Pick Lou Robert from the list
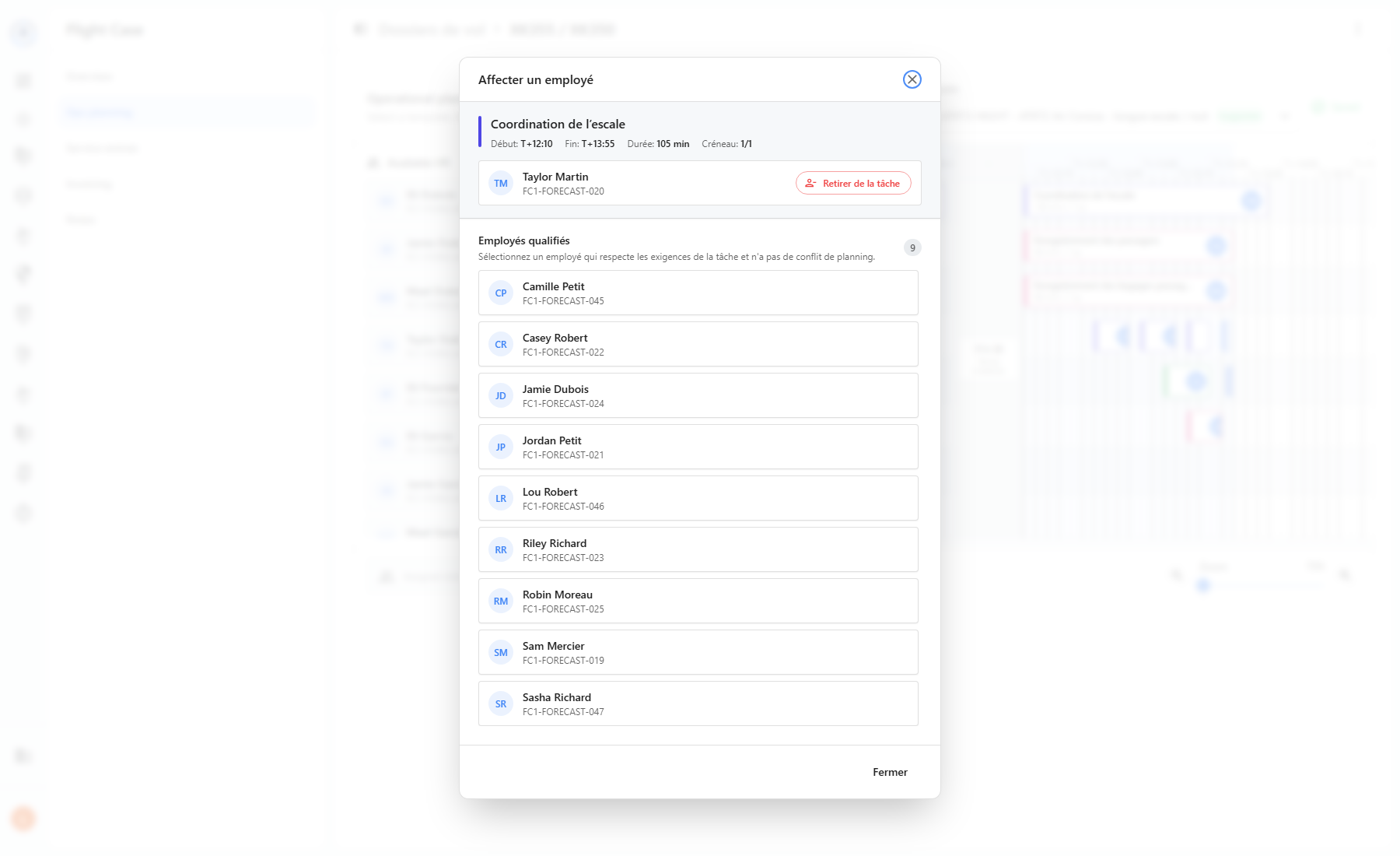This screenshot has width=1400, height=856. [698, 499]
